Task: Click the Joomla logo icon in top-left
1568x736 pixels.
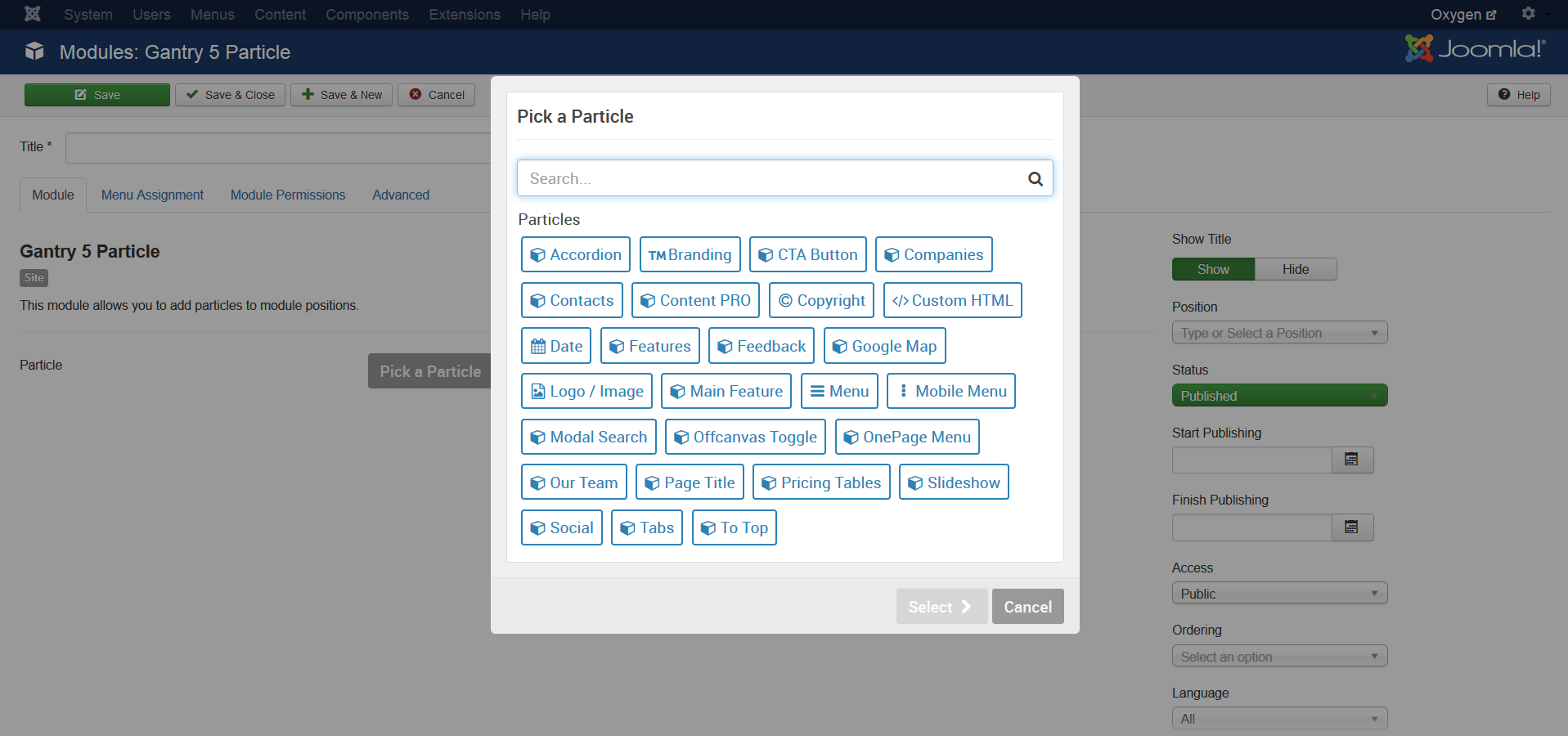Action: click(x=33, y=14)
